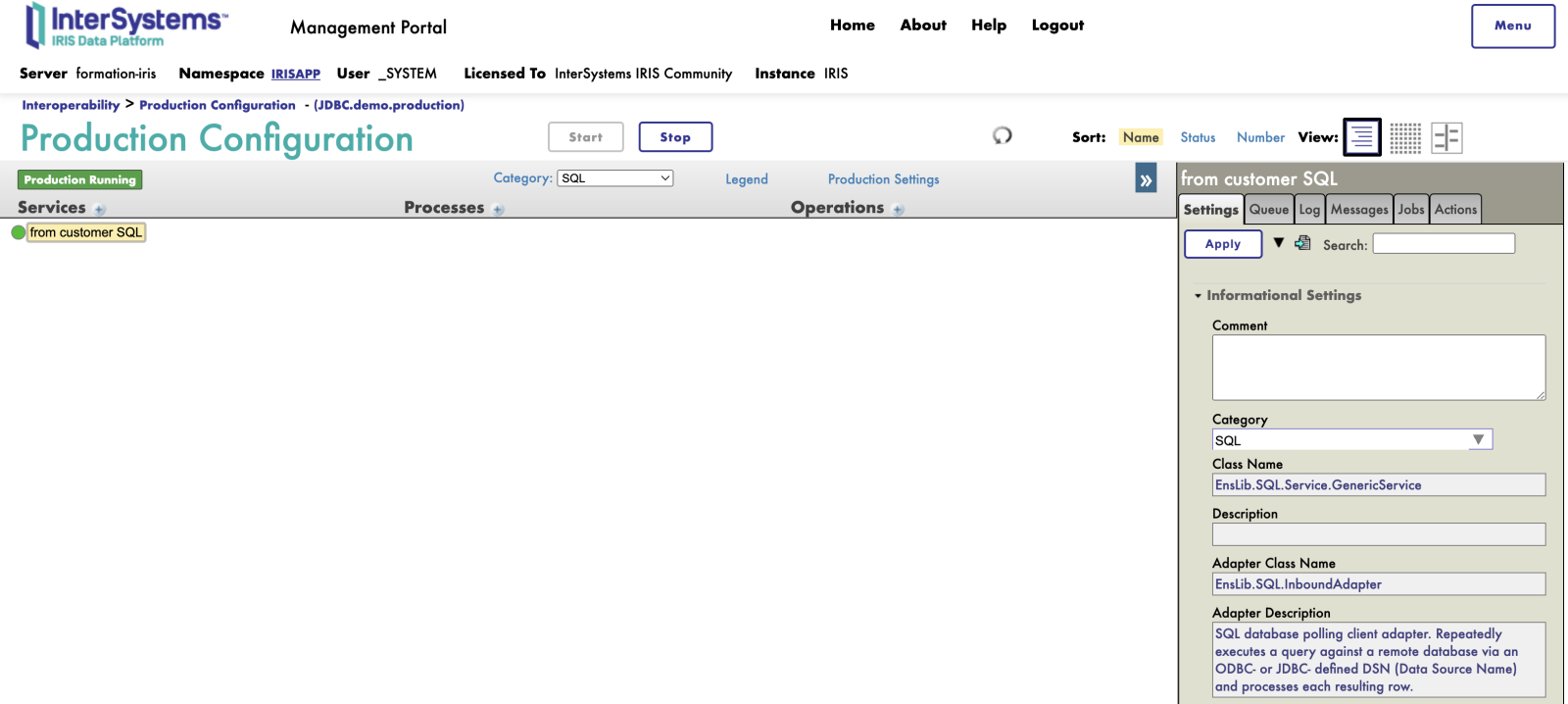Screen dimensions: 1568x704
Task: Open the Queue tab
Action: coord(1268,210)
